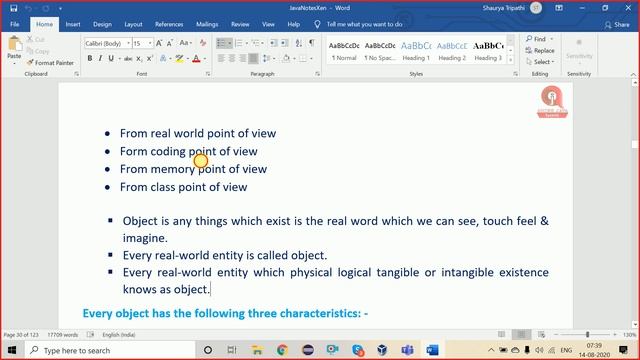Click Type here to search box
This screenshot has width=640, height=360.
coord(110,350)
